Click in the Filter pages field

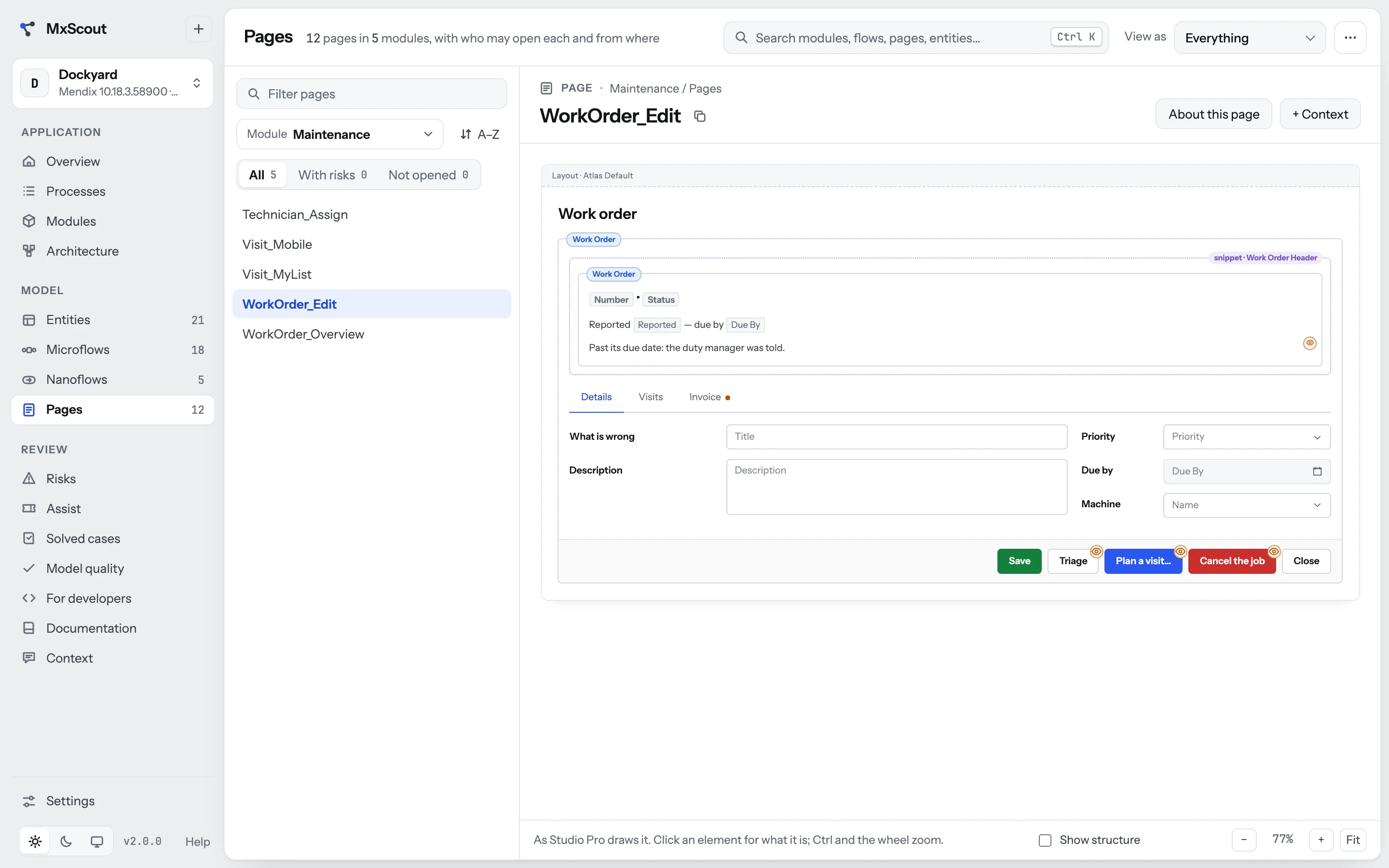[372, 94]
